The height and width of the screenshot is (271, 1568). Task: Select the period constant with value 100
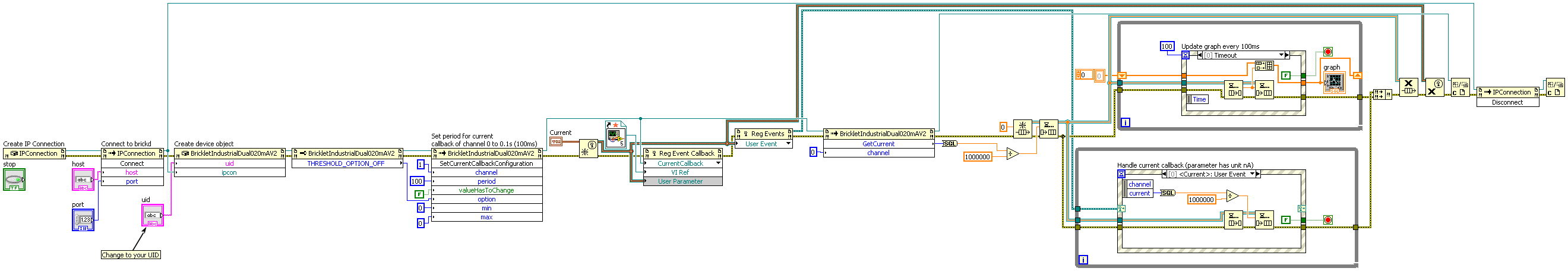pyautogui.click(x=416, y=181)
